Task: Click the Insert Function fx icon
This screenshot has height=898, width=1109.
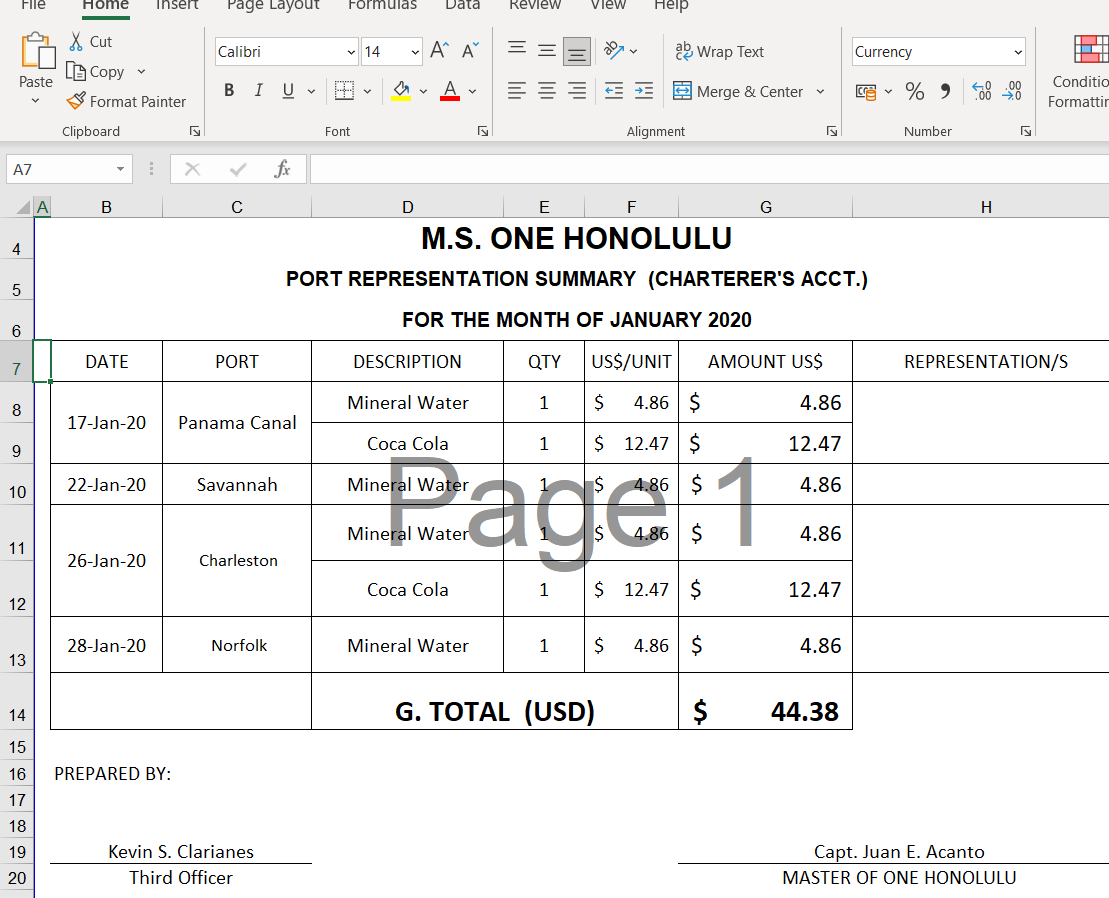Action: (x=282, y=169)
